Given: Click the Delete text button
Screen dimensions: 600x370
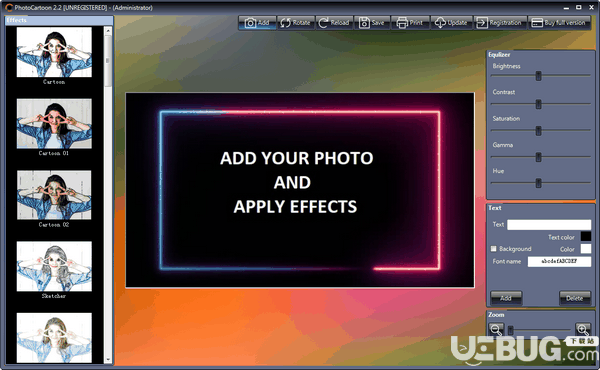Looking at the screenshot, I should tap(575, 298).
